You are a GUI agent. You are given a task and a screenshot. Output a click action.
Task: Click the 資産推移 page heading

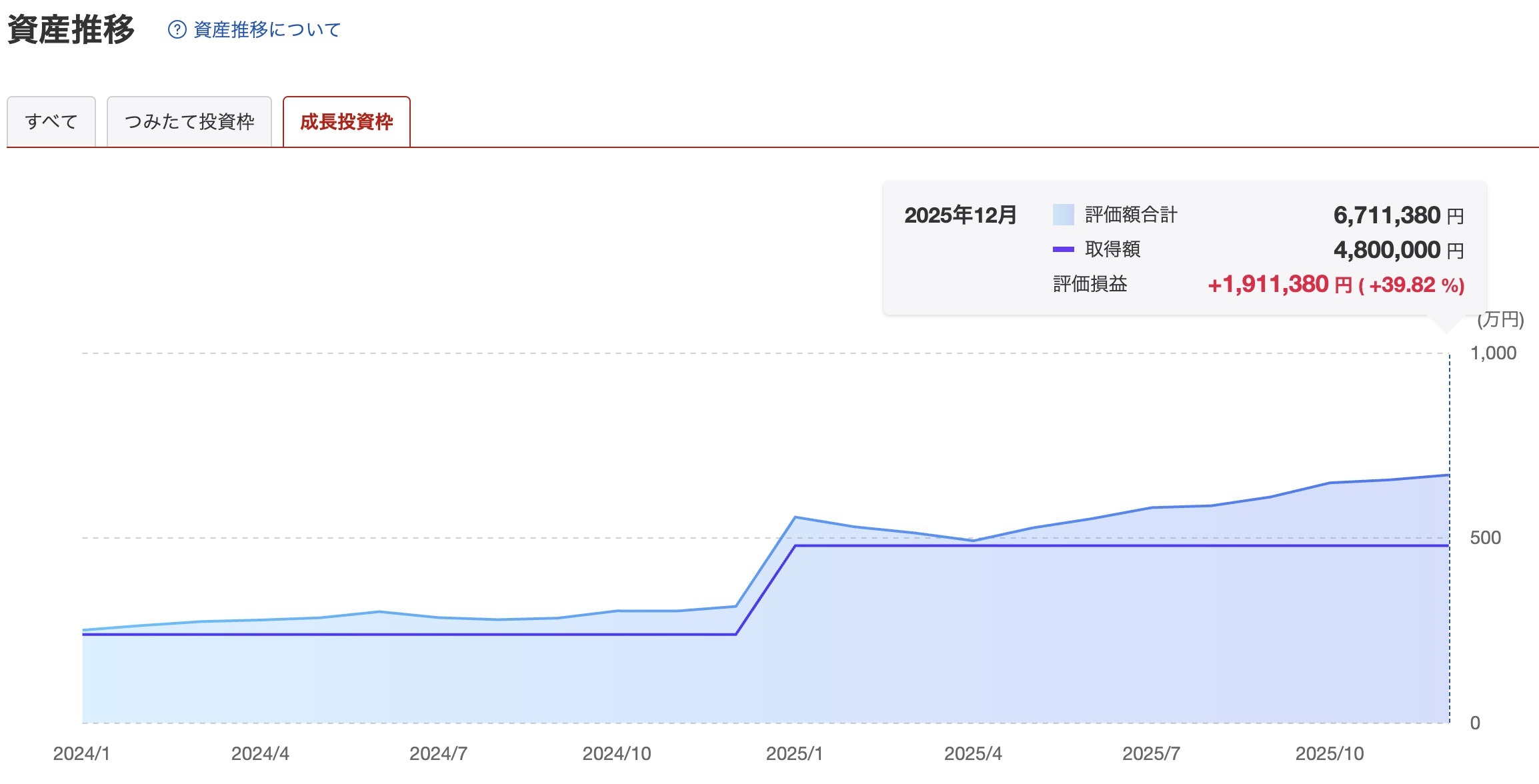coord(71,30)
